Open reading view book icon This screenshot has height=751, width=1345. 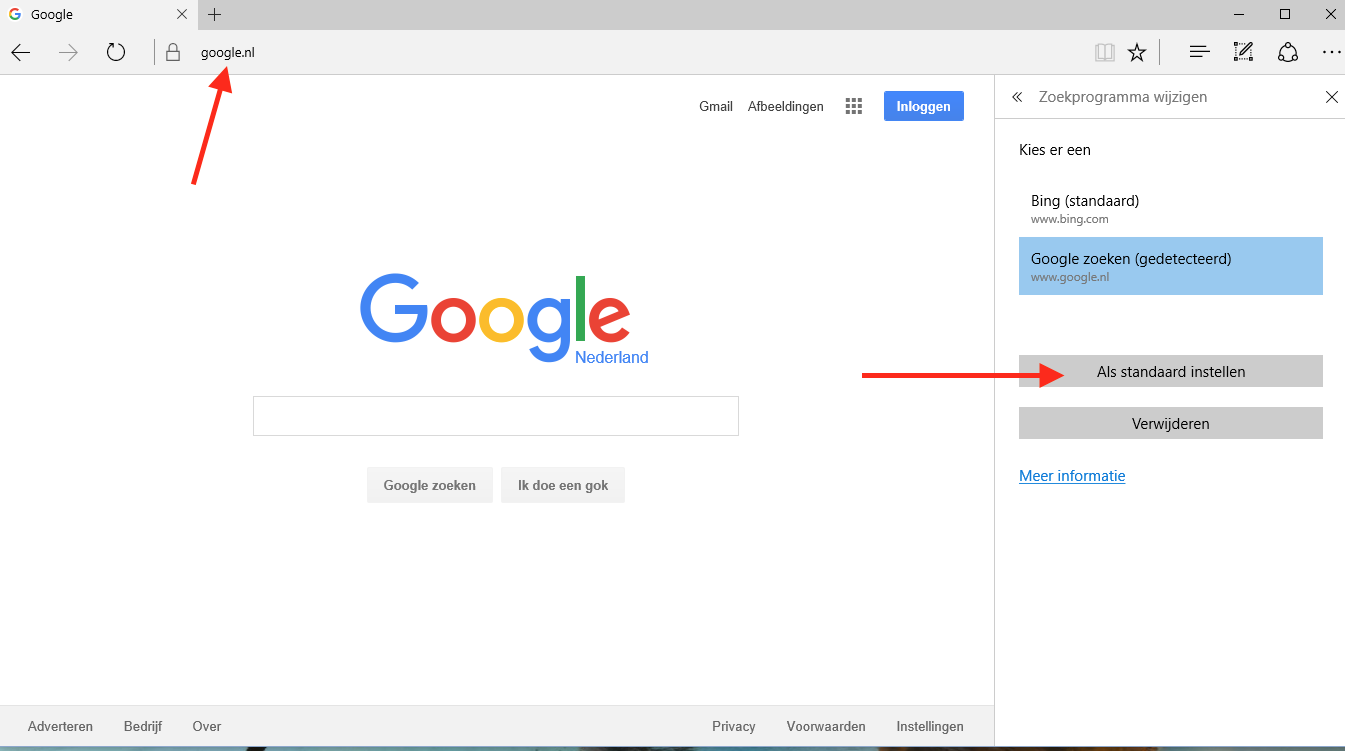click(1104, 52)
